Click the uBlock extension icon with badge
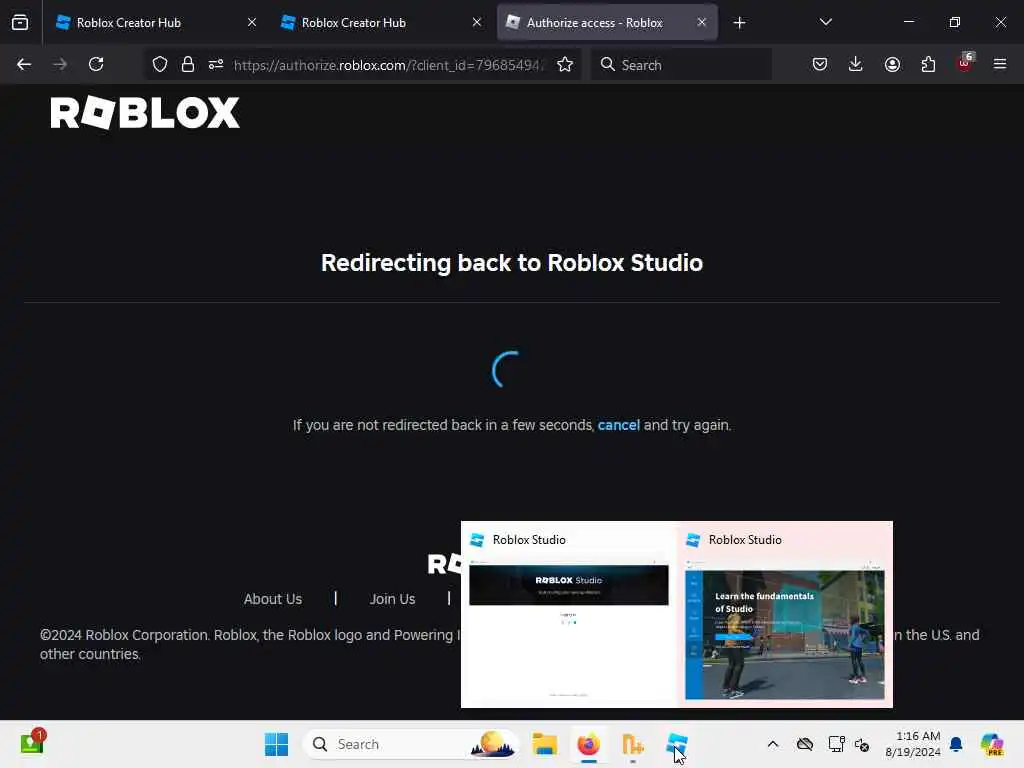Screen dimensions: 1024x768 pyautogui.click(x=965, y=63)
